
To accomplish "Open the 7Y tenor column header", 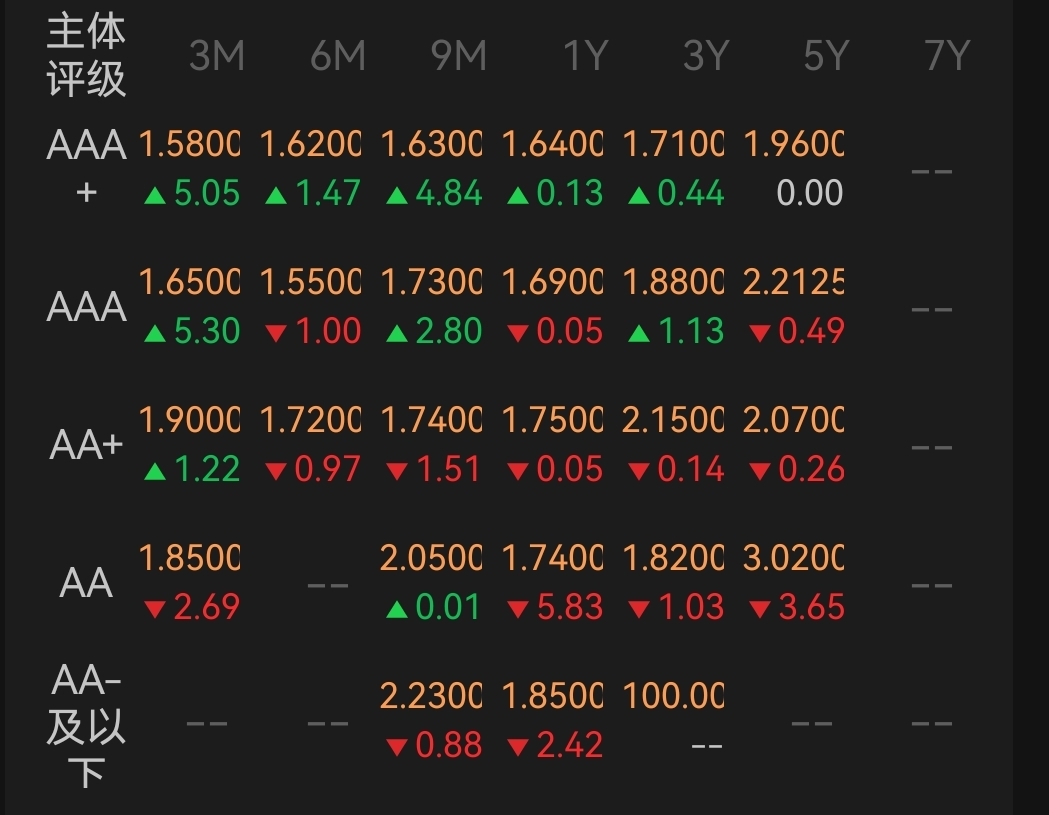I will 946,57.
